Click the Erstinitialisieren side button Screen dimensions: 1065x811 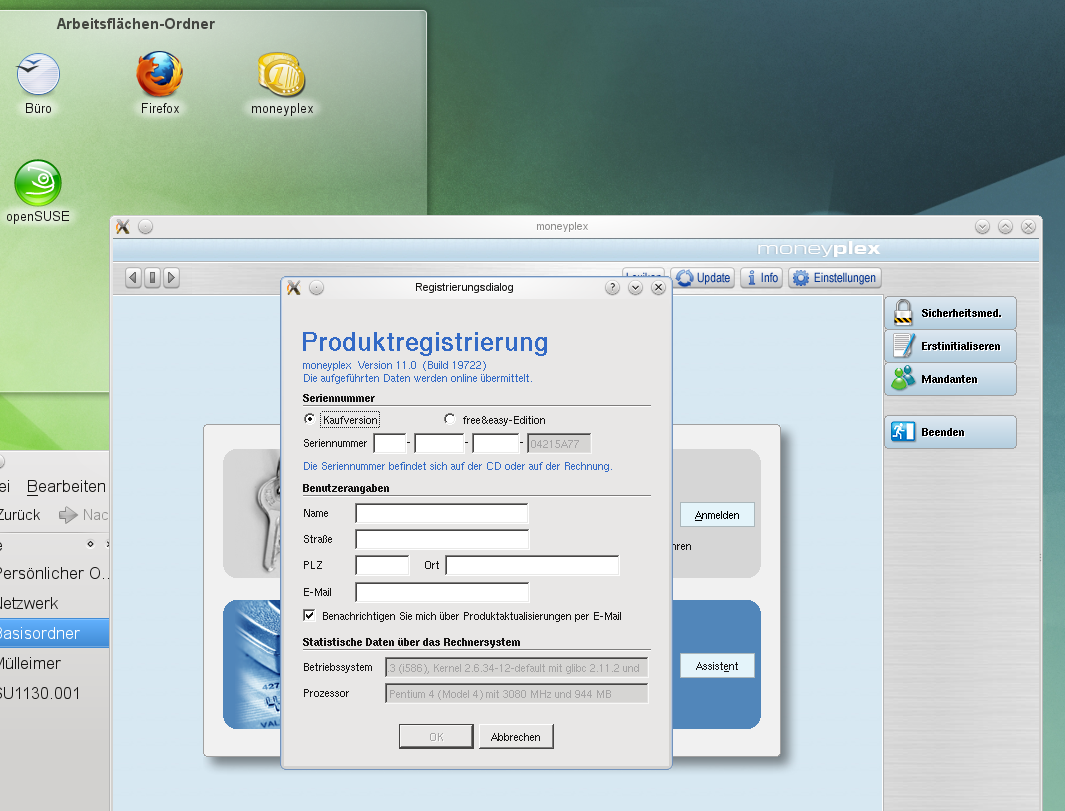[950, 346]
